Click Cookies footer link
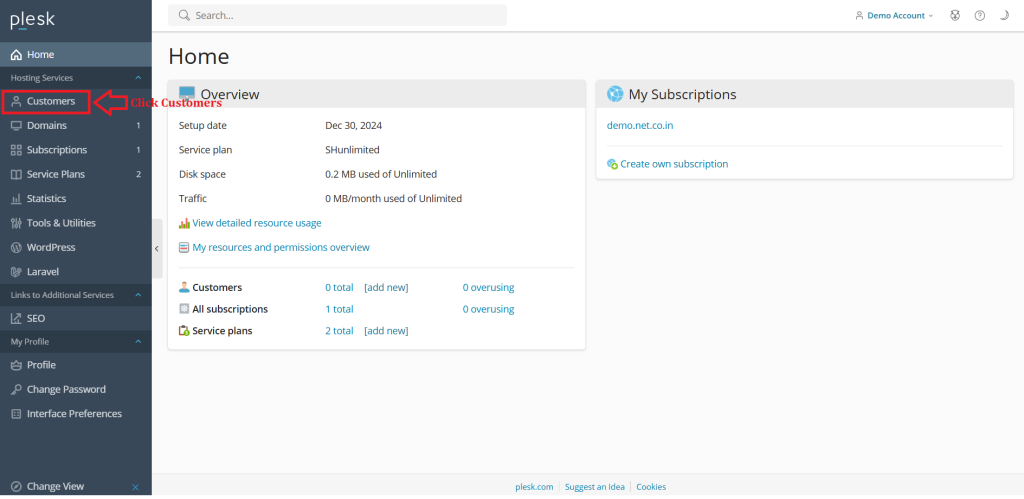Screen dimensions: 1024x499 (651, 487)
